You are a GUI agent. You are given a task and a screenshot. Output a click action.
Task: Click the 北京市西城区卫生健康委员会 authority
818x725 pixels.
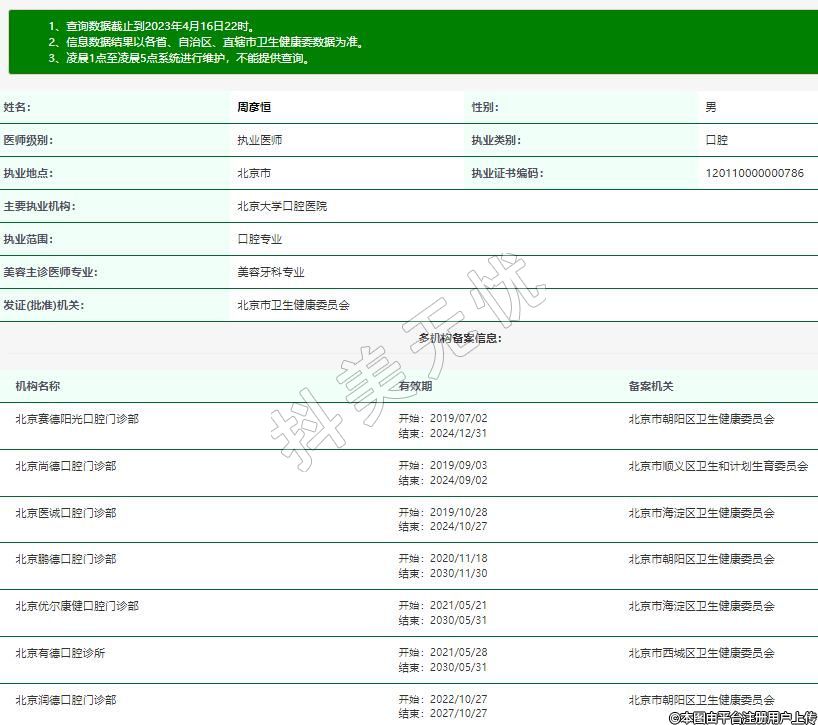point(701,653)
